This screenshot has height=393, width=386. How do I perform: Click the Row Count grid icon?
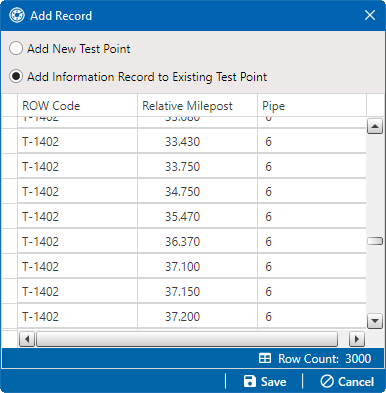tap(265, 359)
